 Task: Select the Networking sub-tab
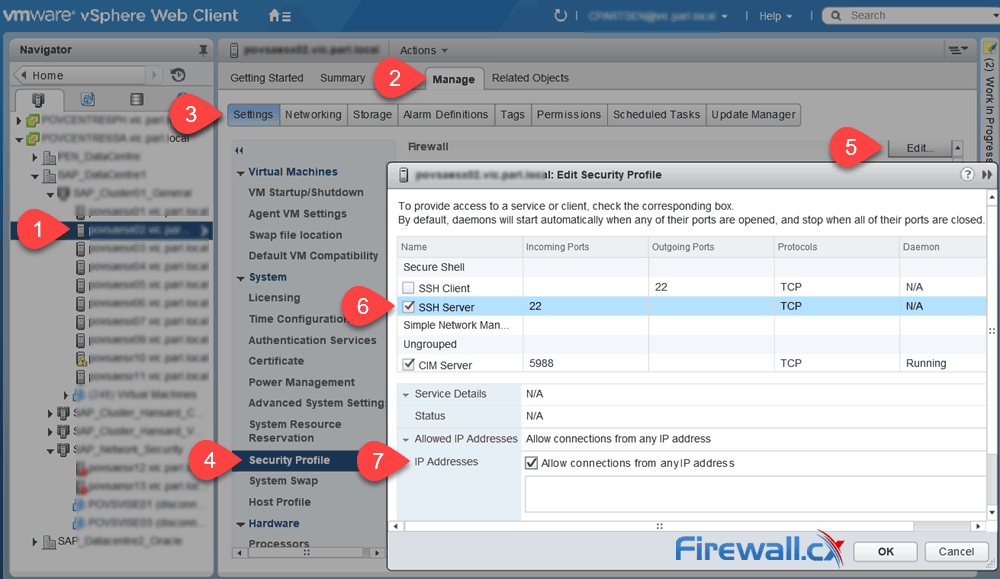(x=313, y=115)
